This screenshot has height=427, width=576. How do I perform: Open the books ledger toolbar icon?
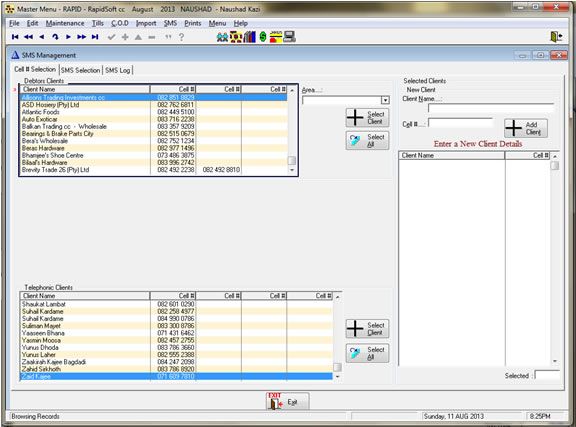(249, 37)
